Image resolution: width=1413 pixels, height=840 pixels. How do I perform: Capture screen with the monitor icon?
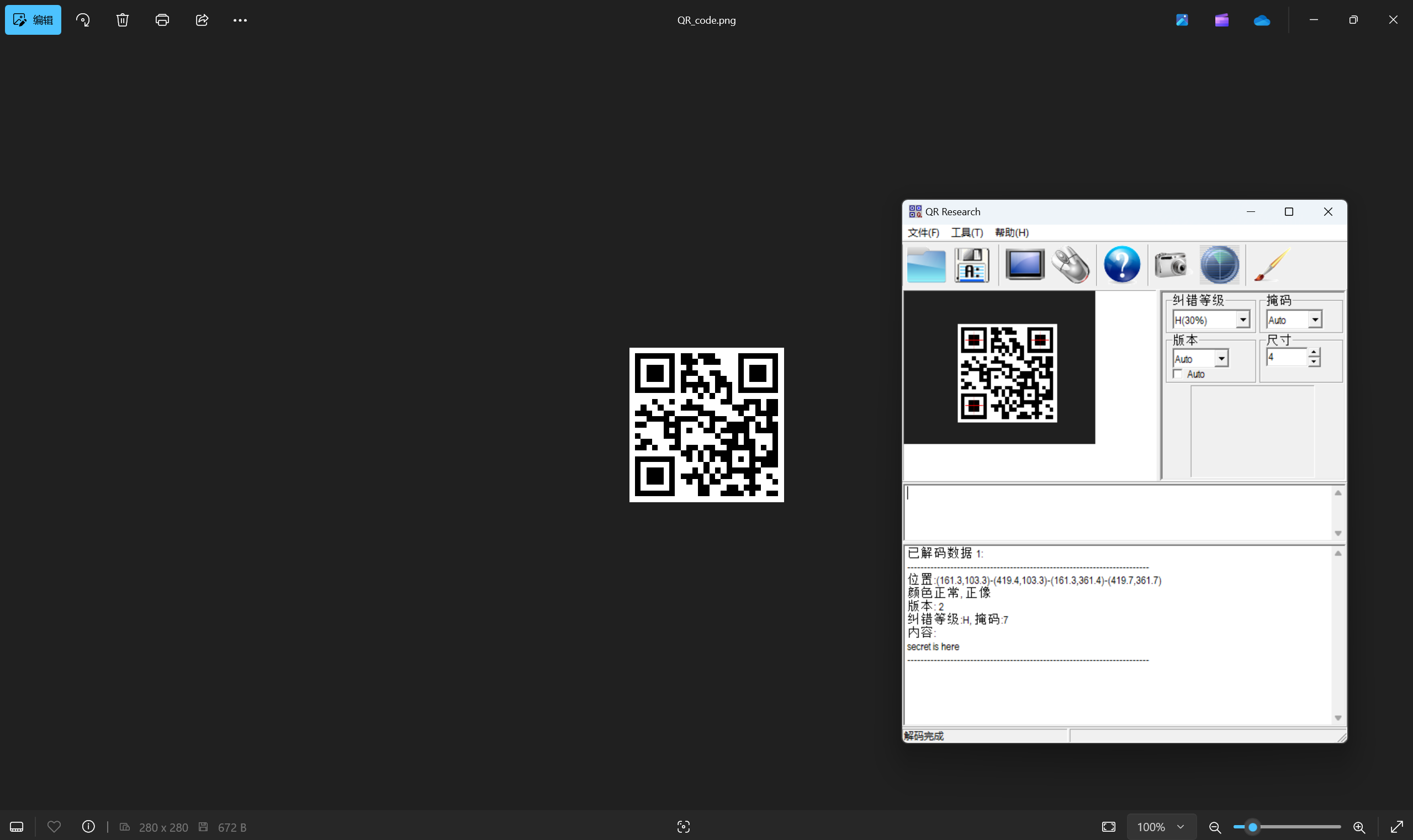pyautogui.click(x=1025, y=264)
